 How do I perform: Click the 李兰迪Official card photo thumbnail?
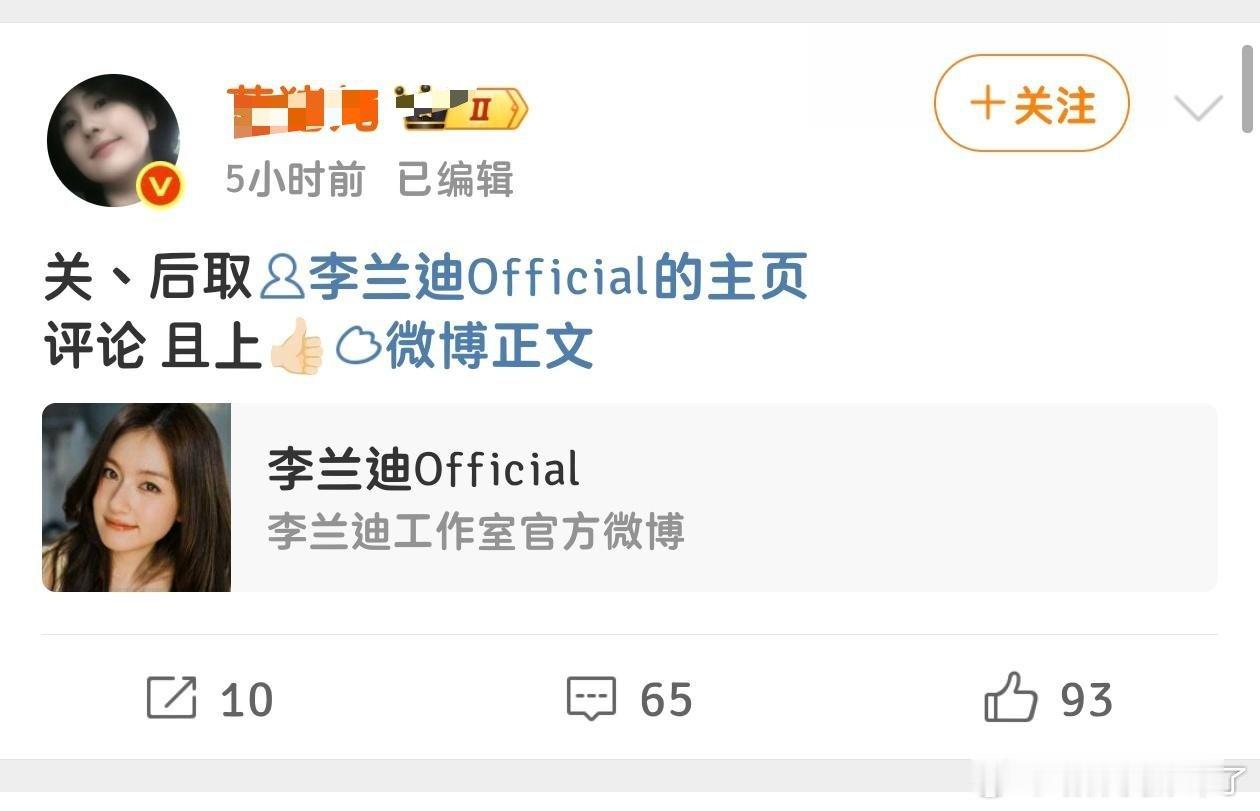point(137,497)
